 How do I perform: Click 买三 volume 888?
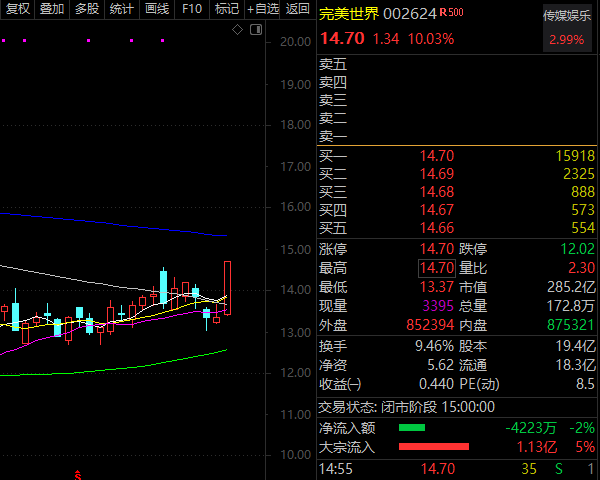pyautogui.click(x=583, y=192)
